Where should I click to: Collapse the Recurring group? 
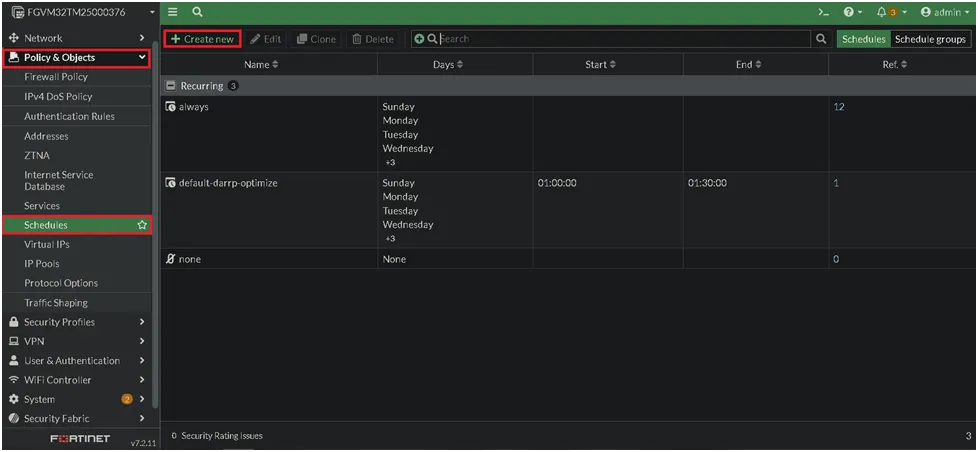(170, 86)
